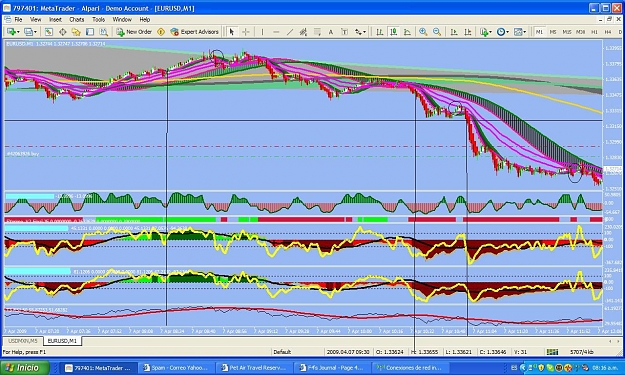Toggle the Market Watch window icon

coord(49,32)
